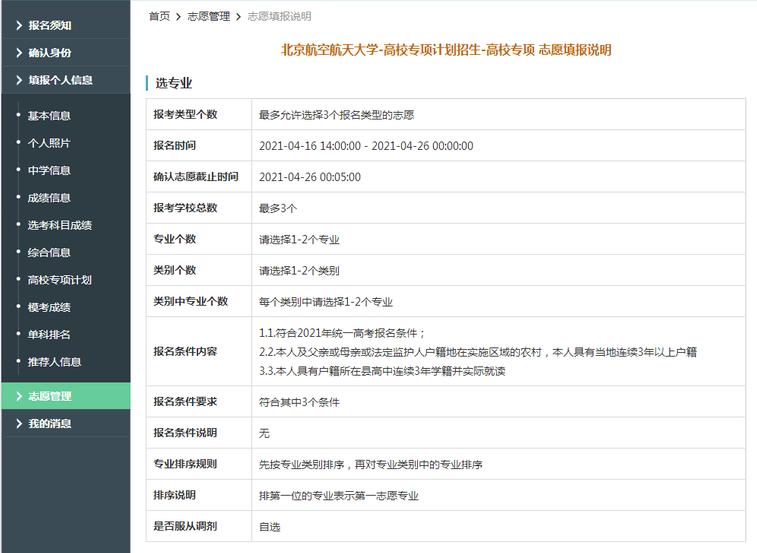Click the date range 2021-04-16 14:00:00 - 2021-04-26 00:00:00

pyautogui.click(x=366, y=146)
